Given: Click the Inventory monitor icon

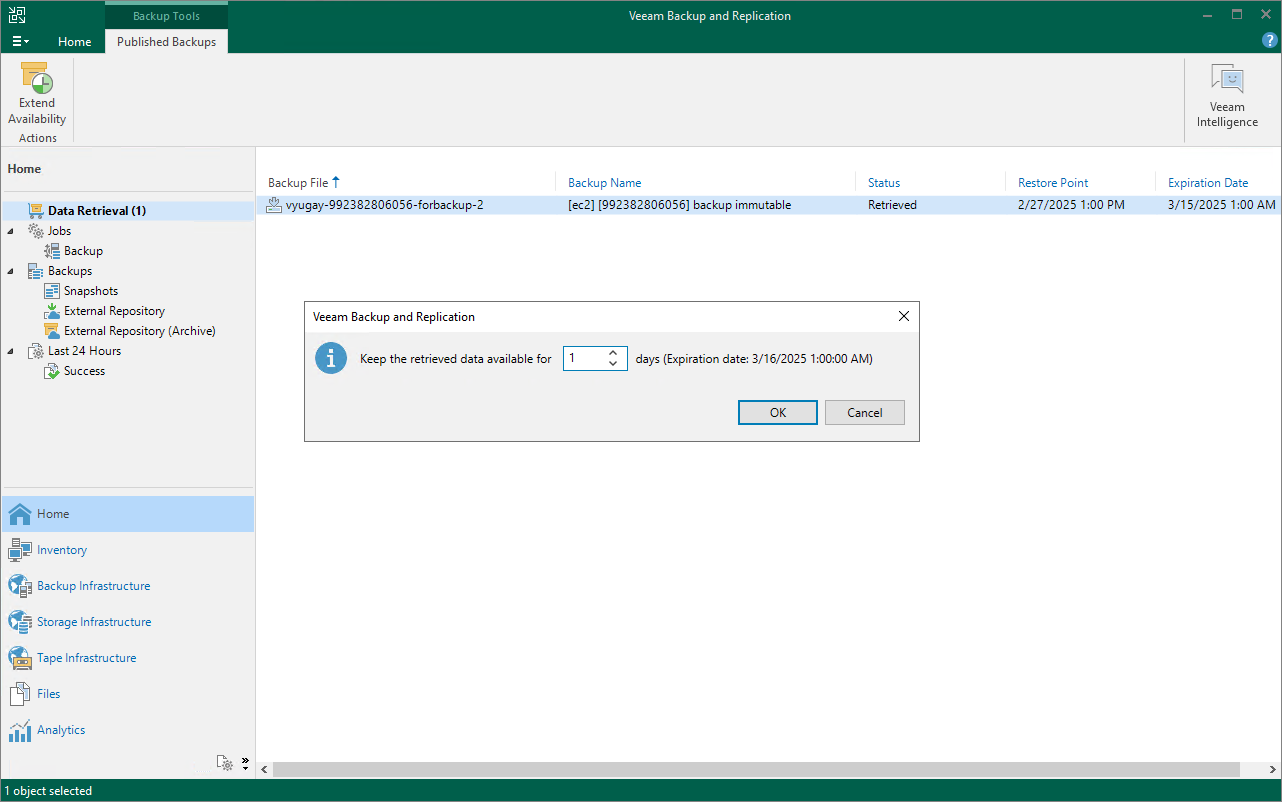Looking at the screenshot, I should point(20,550).
